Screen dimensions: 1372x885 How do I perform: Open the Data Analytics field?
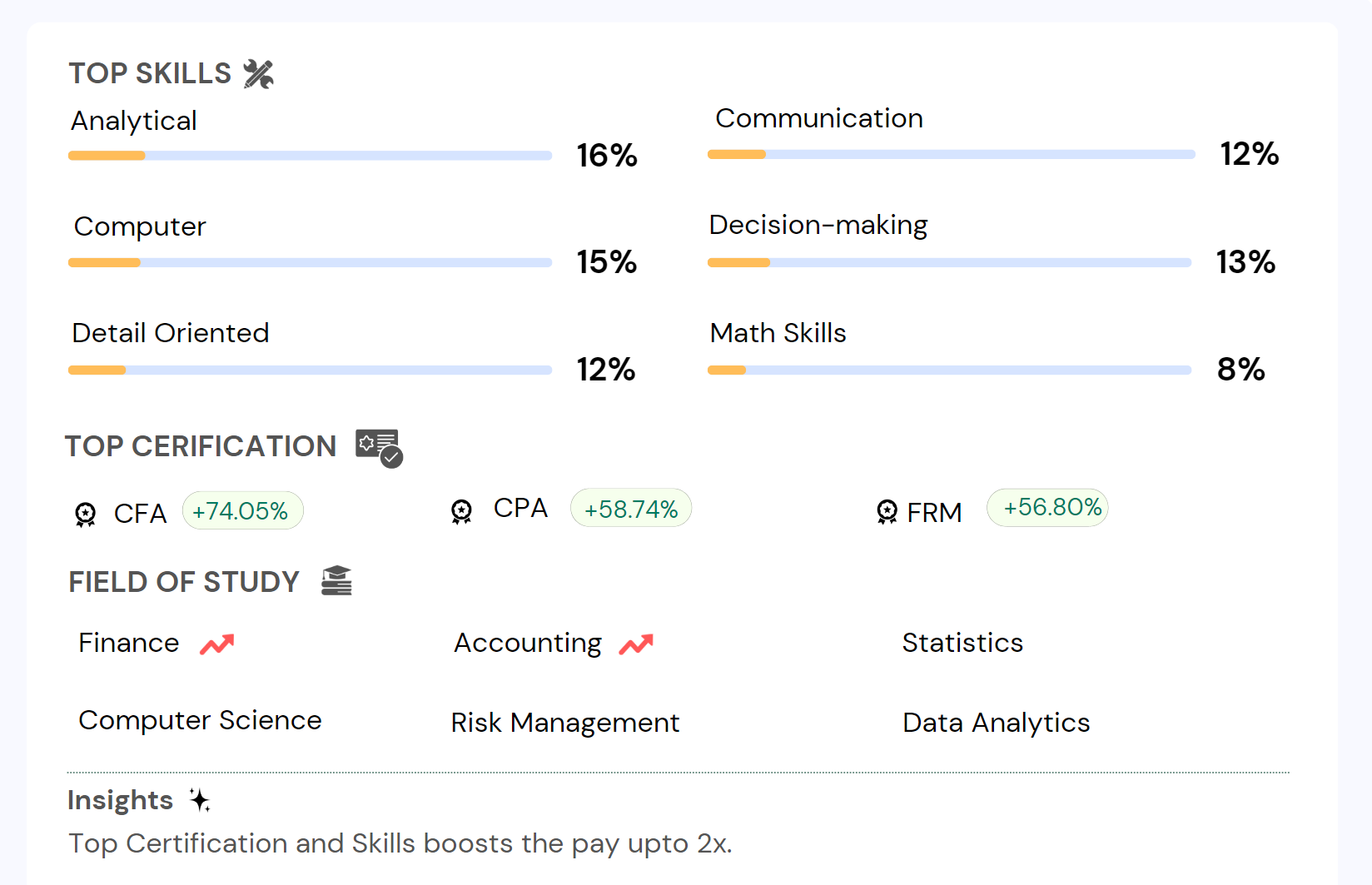point(997,723)
